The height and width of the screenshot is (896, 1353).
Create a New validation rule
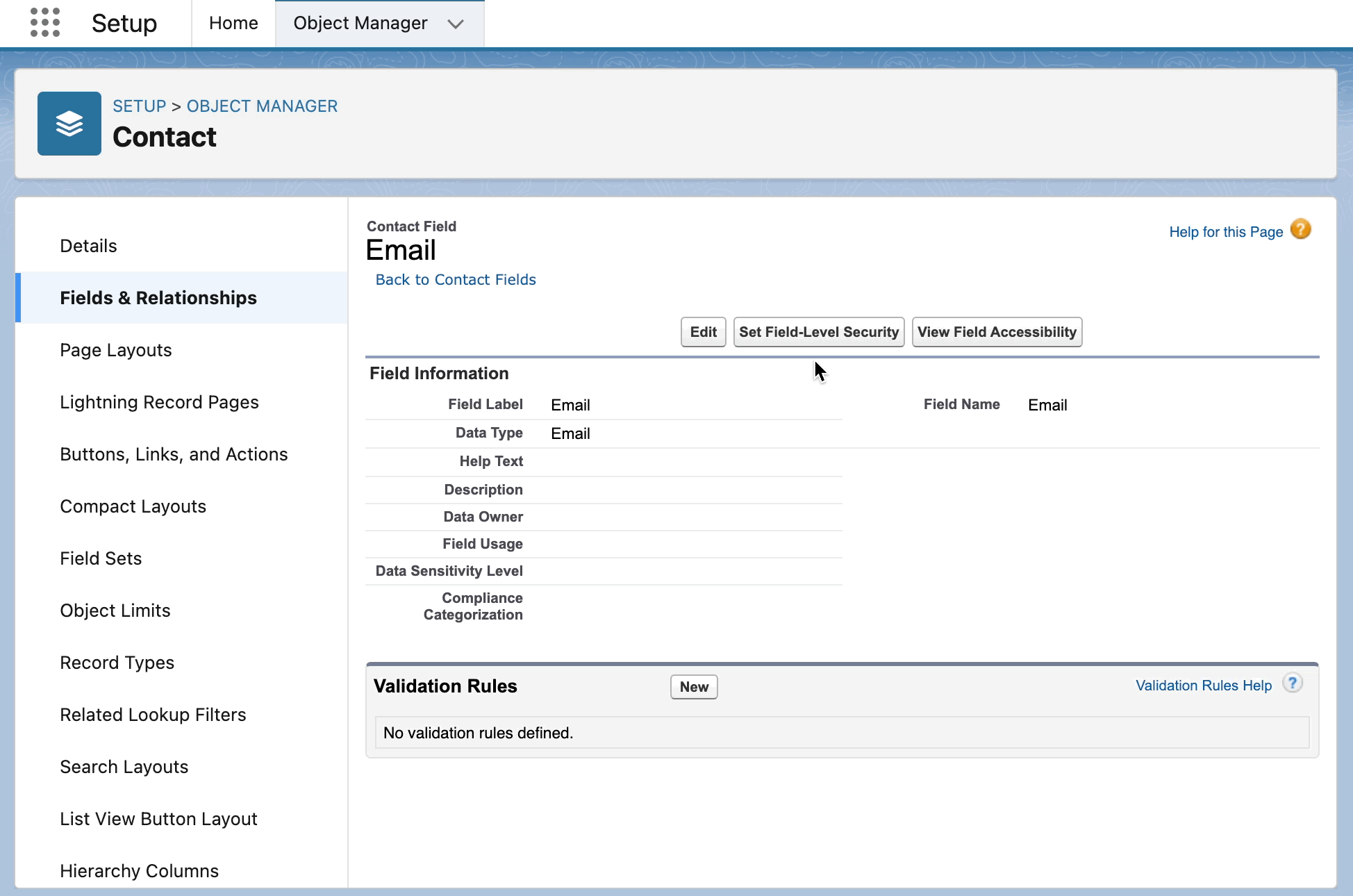tap(693, 687)
